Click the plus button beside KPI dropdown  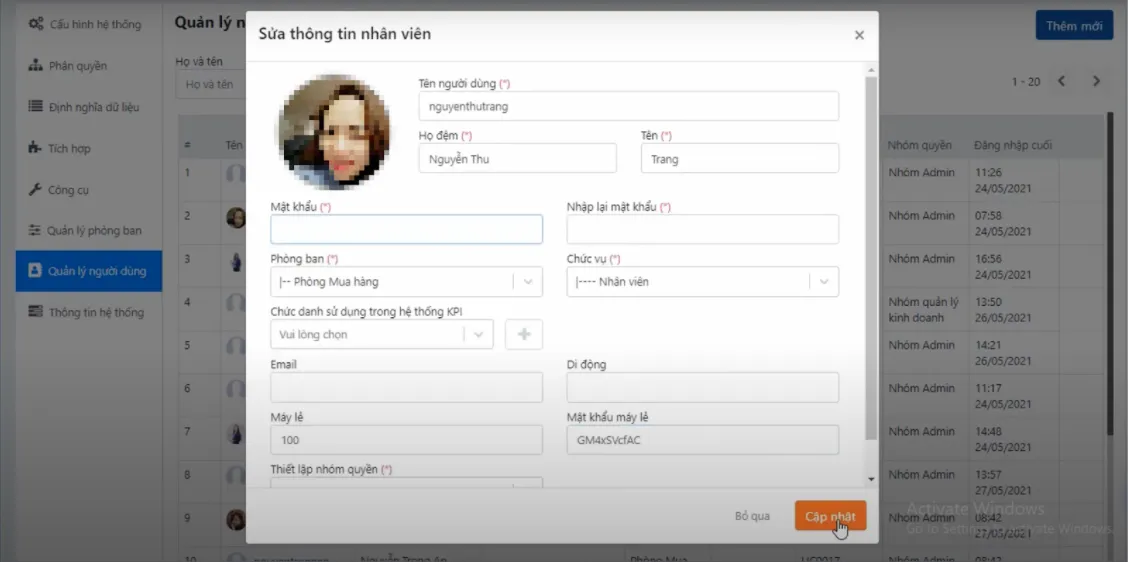click(524, 335)
